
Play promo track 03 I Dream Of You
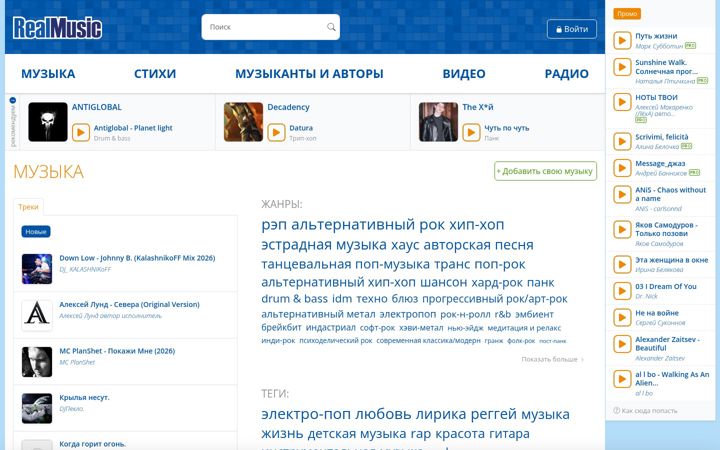622,291
